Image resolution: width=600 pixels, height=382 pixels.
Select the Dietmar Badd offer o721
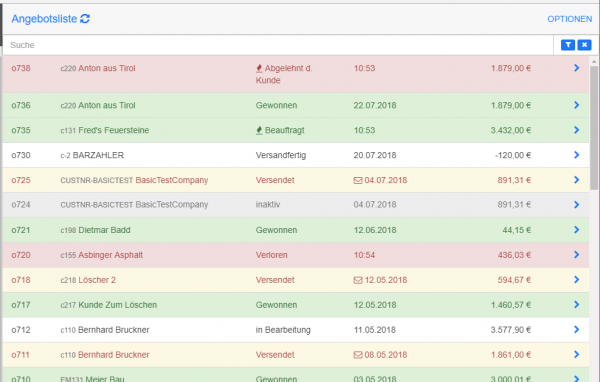296,230
